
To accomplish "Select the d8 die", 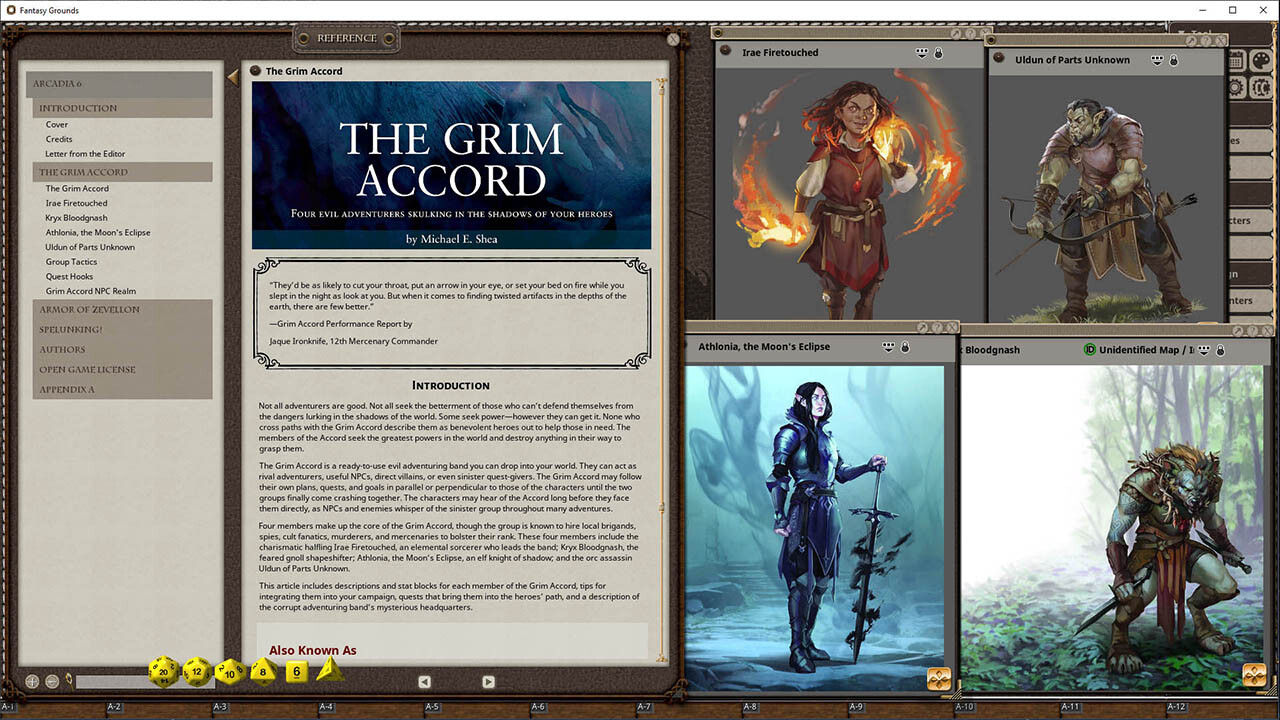I will tap(264, 672).
